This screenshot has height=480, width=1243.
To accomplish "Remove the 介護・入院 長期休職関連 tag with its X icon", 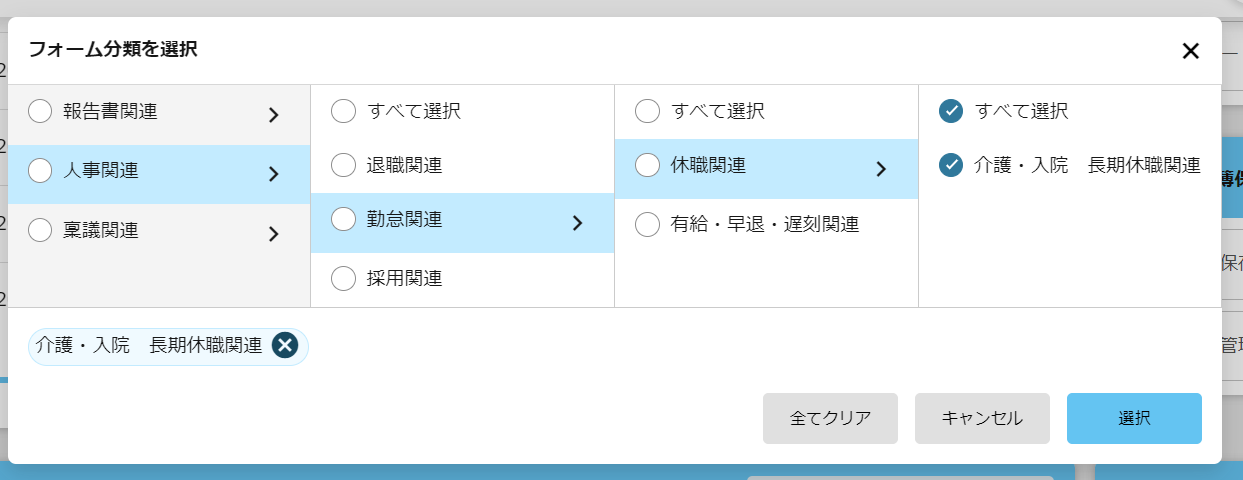I will pos(285,345).
